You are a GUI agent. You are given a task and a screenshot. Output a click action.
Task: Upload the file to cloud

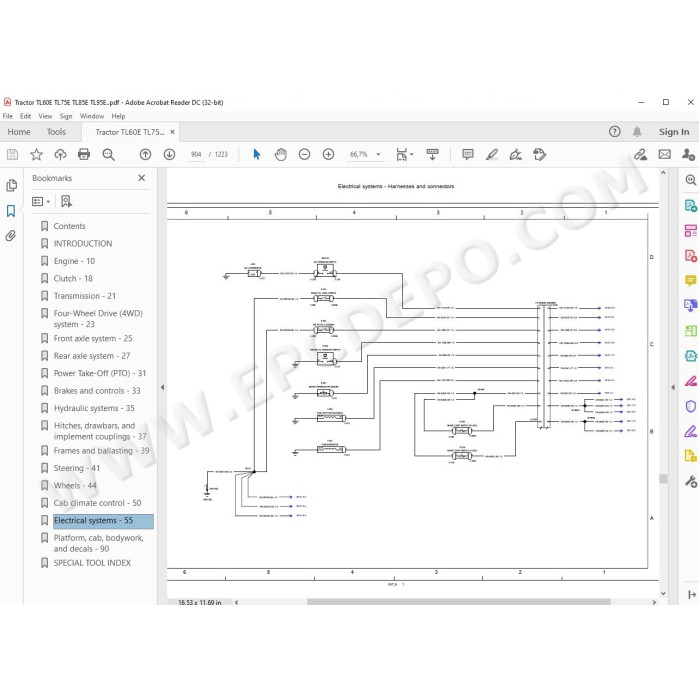click(60, 154)
